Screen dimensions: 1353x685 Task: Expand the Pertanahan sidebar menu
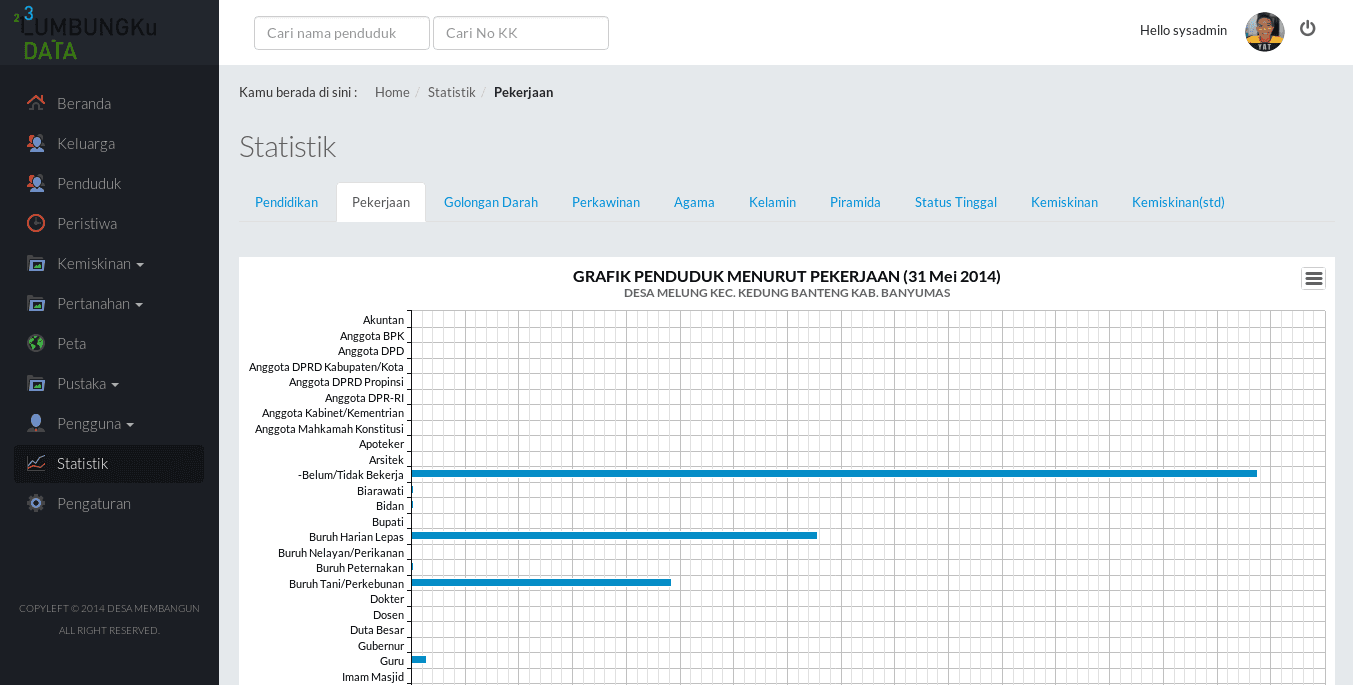coord(100,304)
